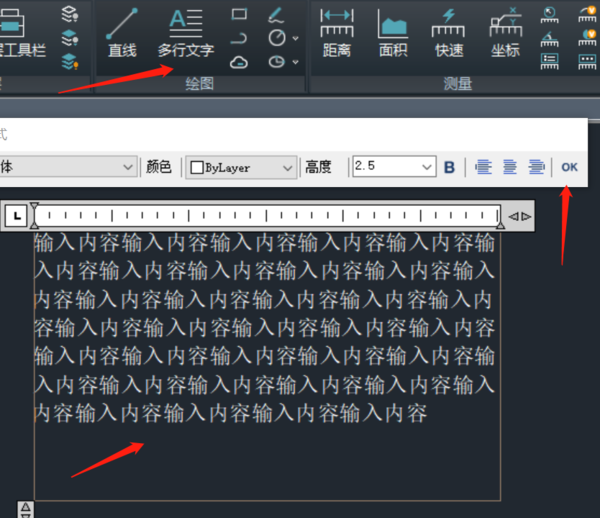The height and width of the screenshot is (518, 600).
Task: Click the angle measure icon
Action: (x=549, y=39)
